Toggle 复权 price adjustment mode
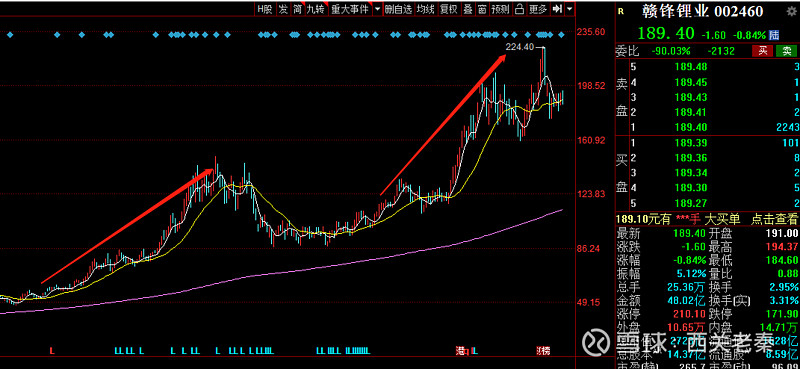This screenshot has height=369, width=800. tap(448, 9)
